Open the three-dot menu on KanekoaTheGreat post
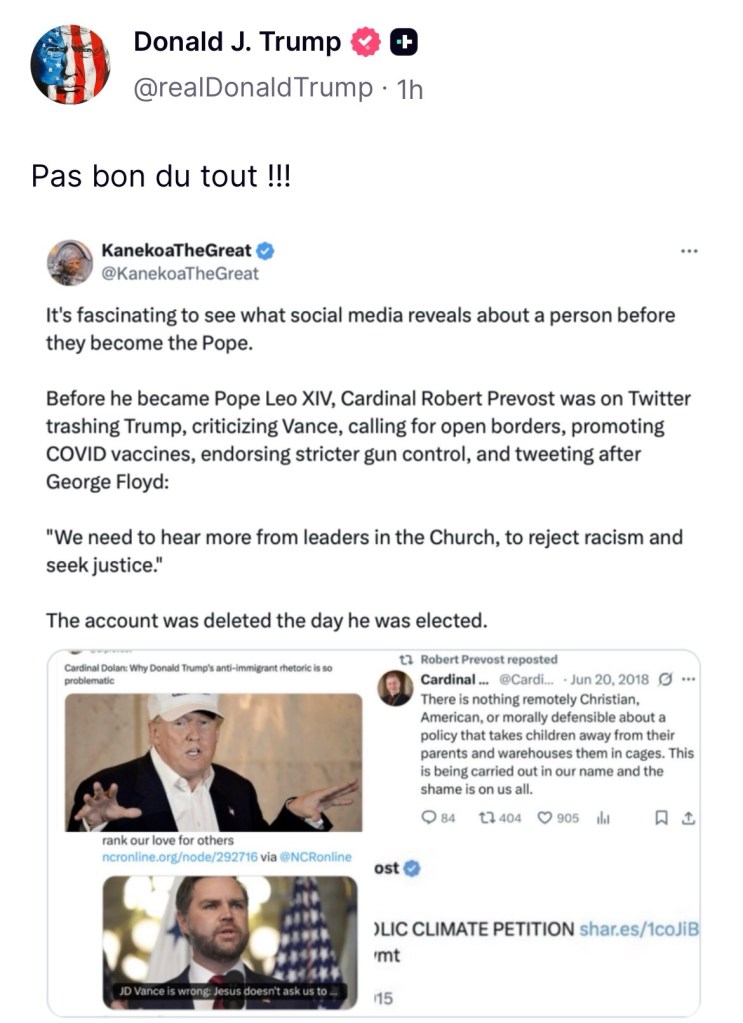 [688, 251]
